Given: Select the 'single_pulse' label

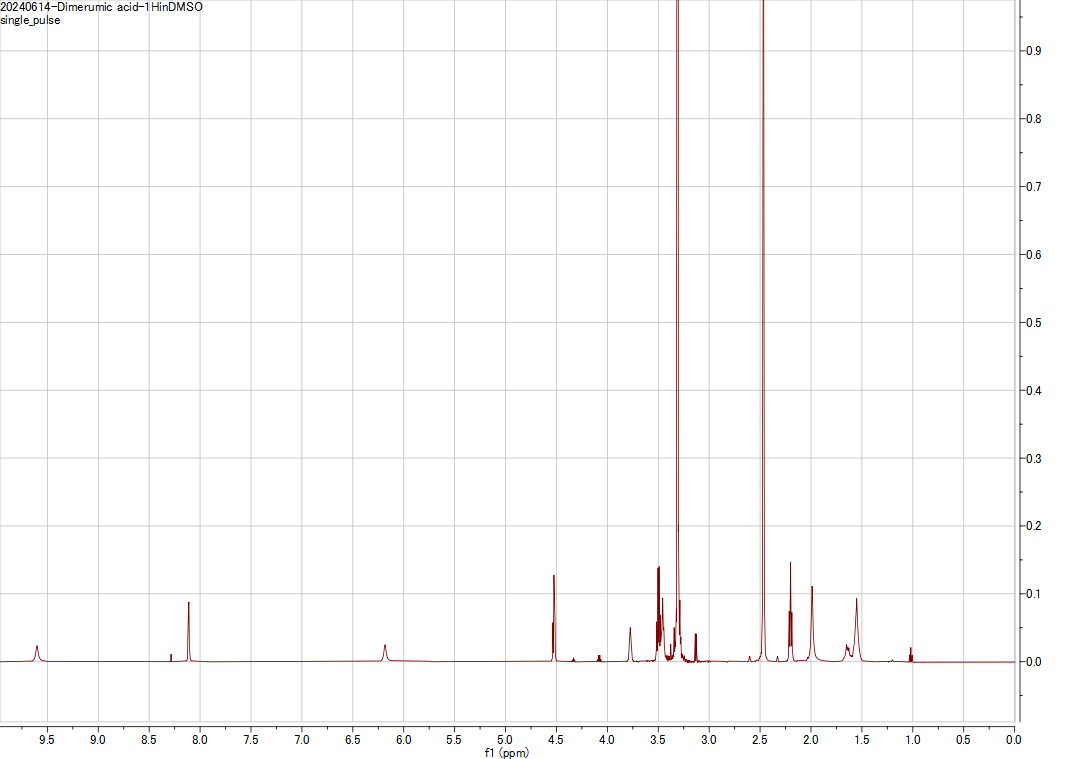Looking at the screenshot, I should click(x=29, y=19).
